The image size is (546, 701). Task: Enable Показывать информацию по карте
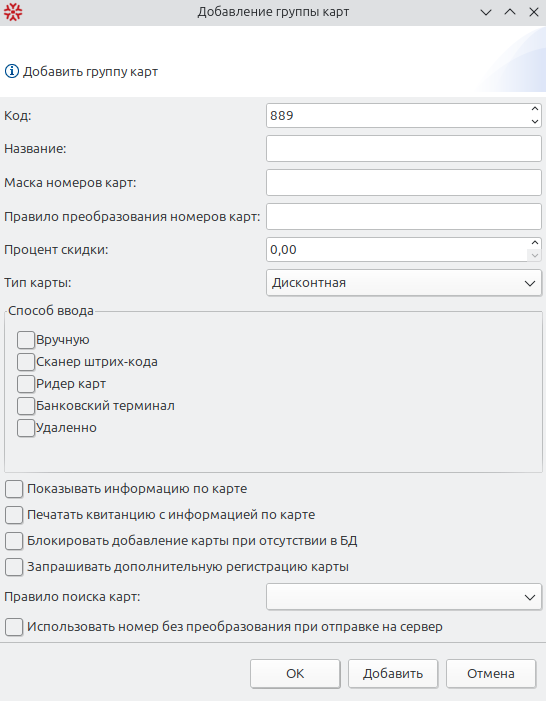pos(14,489)
